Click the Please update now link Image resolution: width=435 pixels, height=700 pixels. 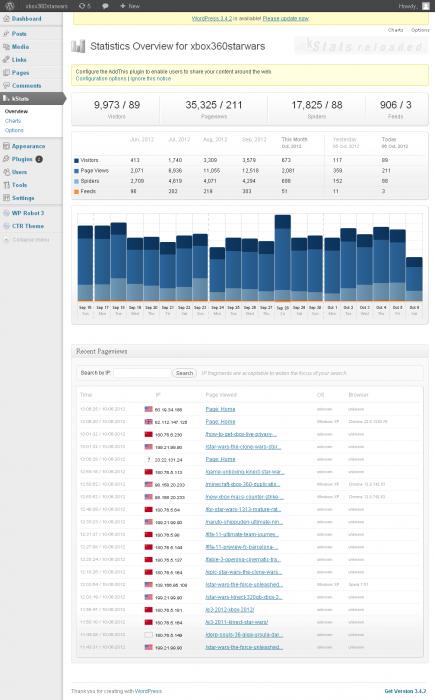coord(286,18)
